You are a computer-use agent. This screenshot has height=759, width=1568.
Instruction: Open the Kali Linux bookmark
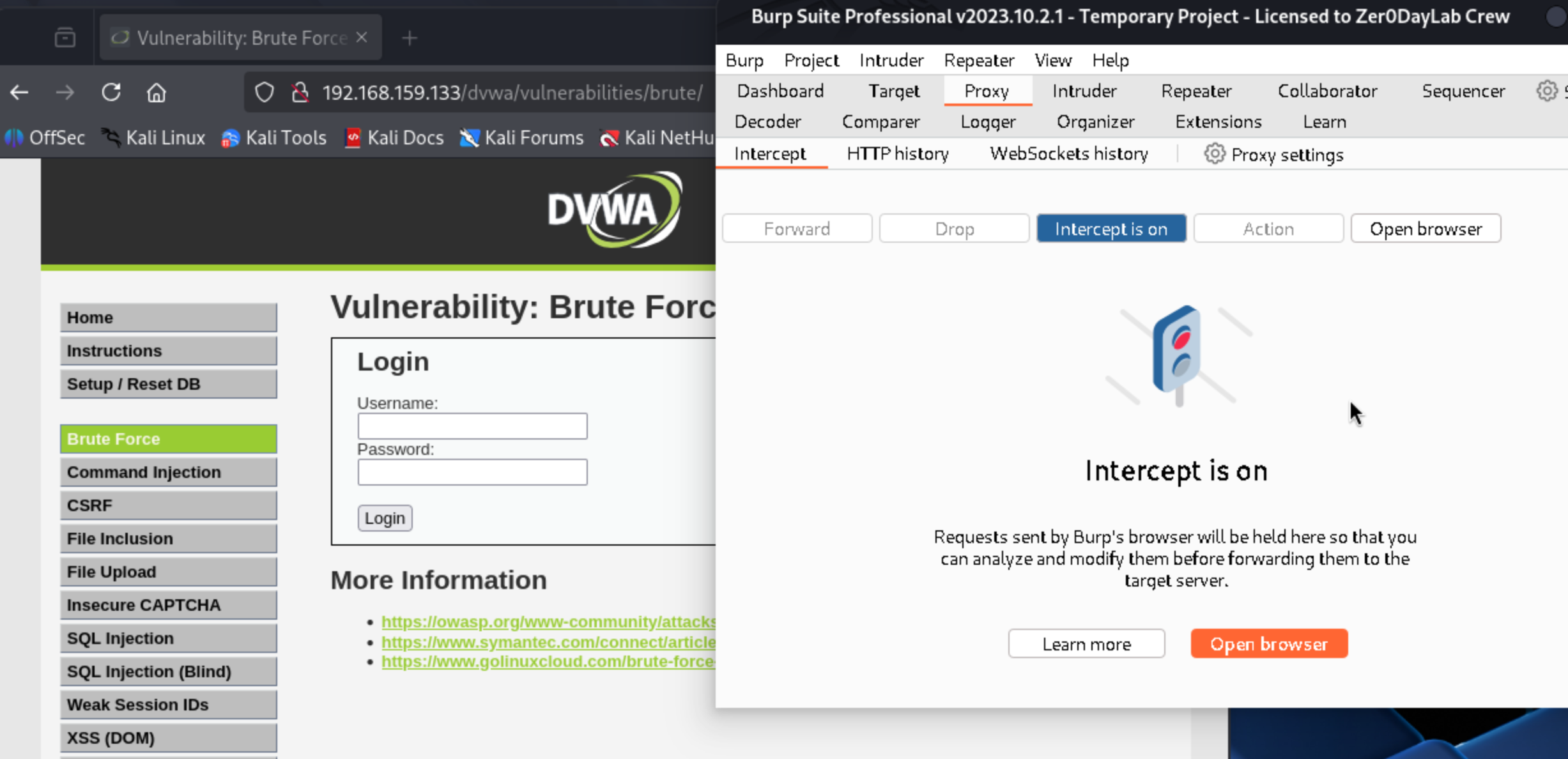click(x=153, y=137)
